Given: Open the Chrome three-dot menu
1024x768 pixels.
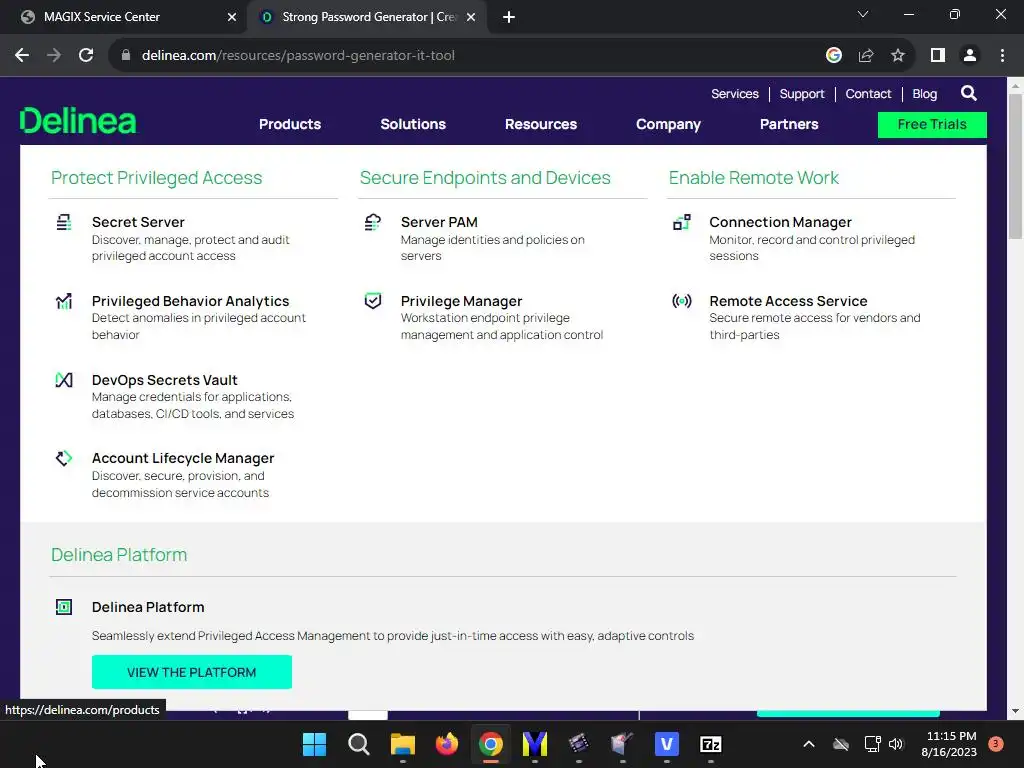Looking at the screenshot, I should pos(1002,56).
